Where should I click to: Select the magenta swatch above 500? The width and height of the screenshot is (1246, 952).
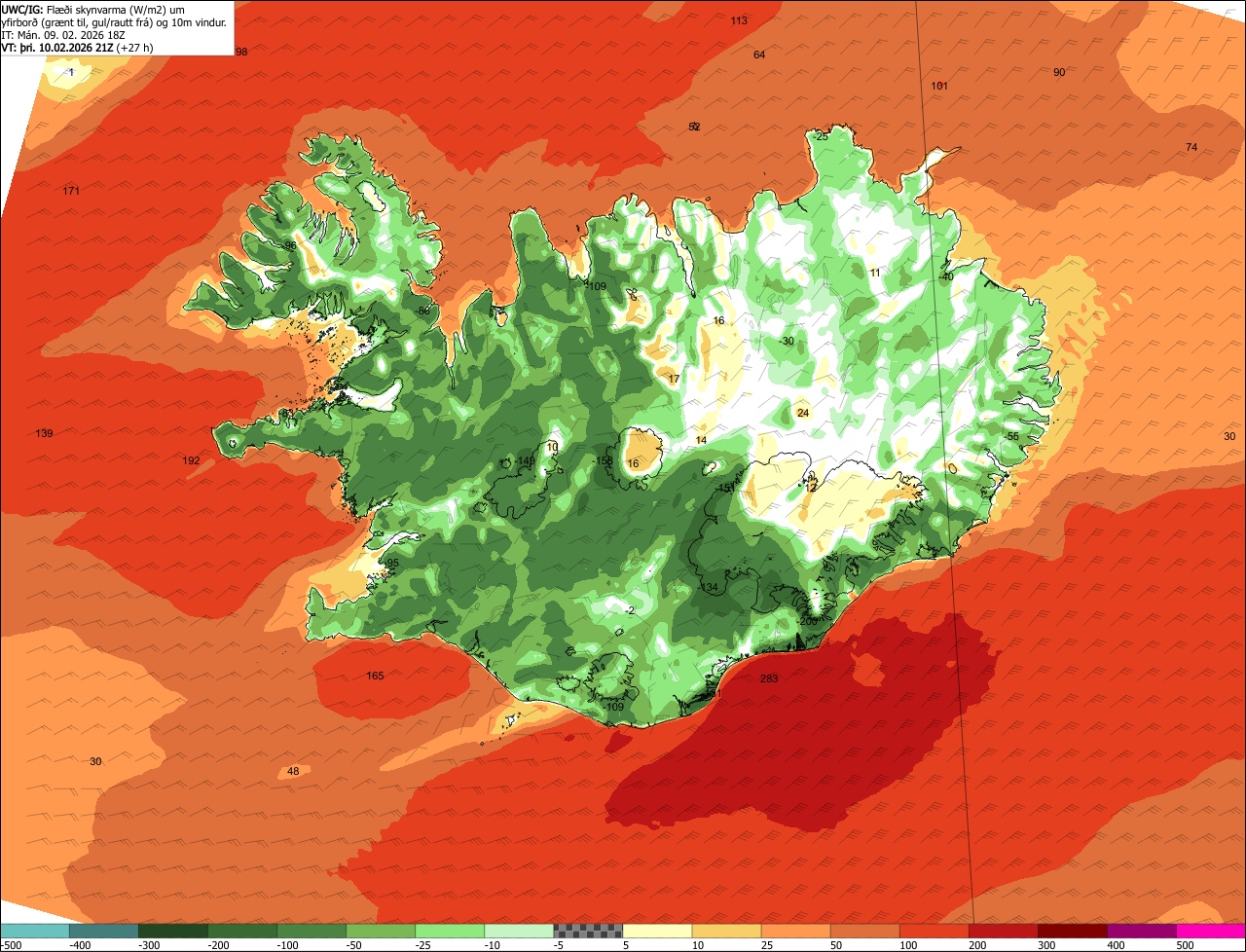coord(1211,931)
